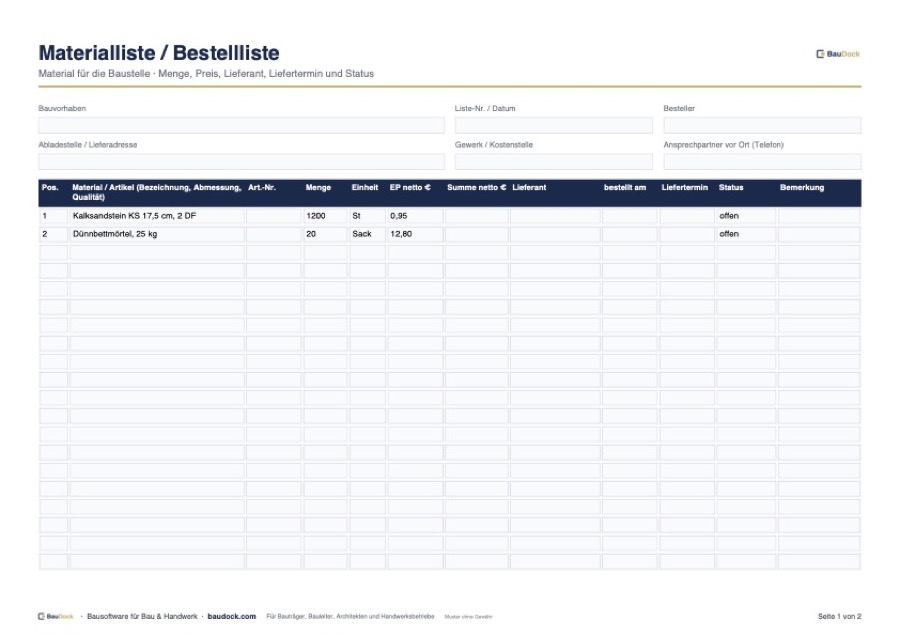Click the BauDock logo in the footer
Screen dimensions: 900x636
56,616
